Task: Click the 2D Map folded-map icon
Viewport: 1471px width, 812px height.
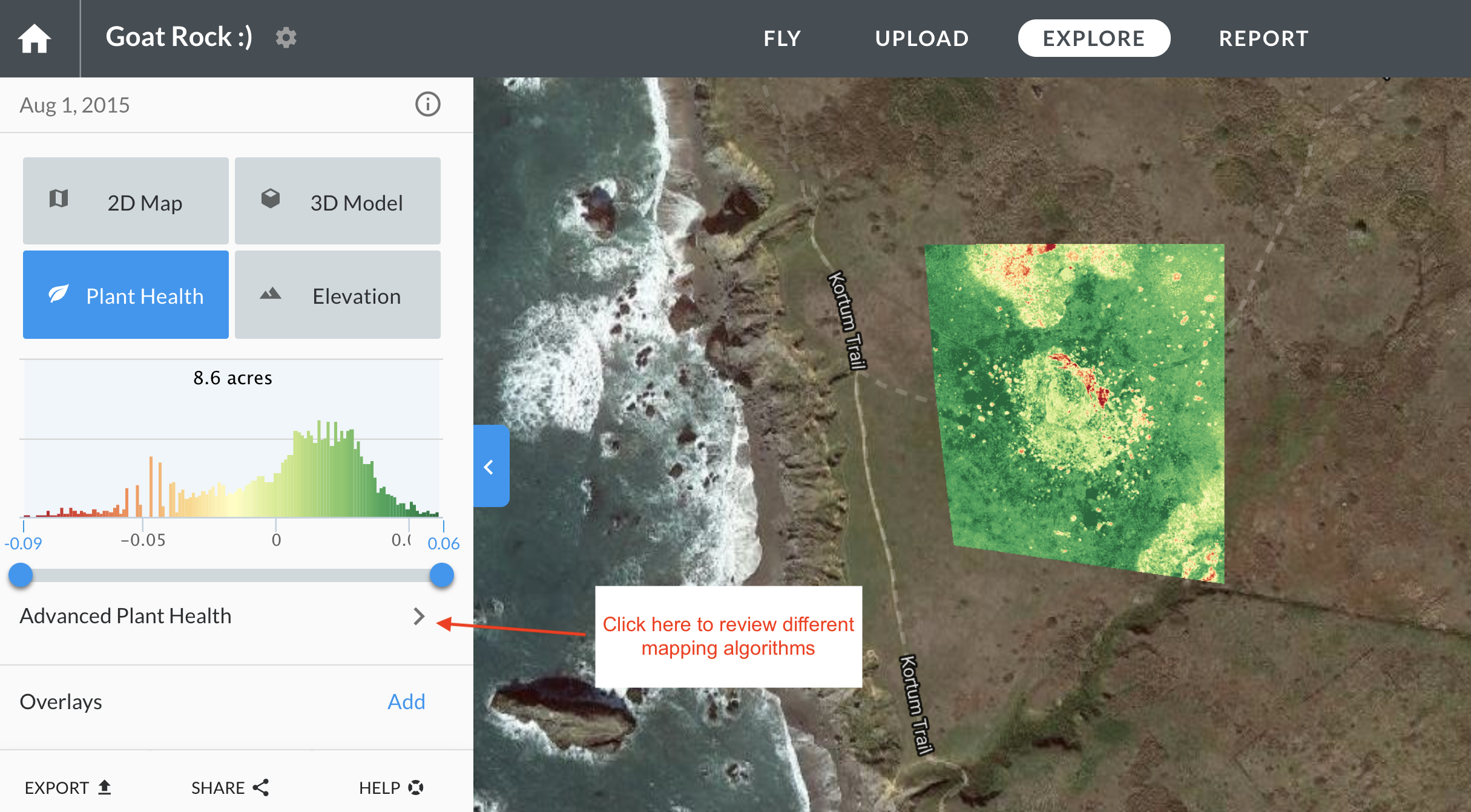Action: click(x=59, y=198)
